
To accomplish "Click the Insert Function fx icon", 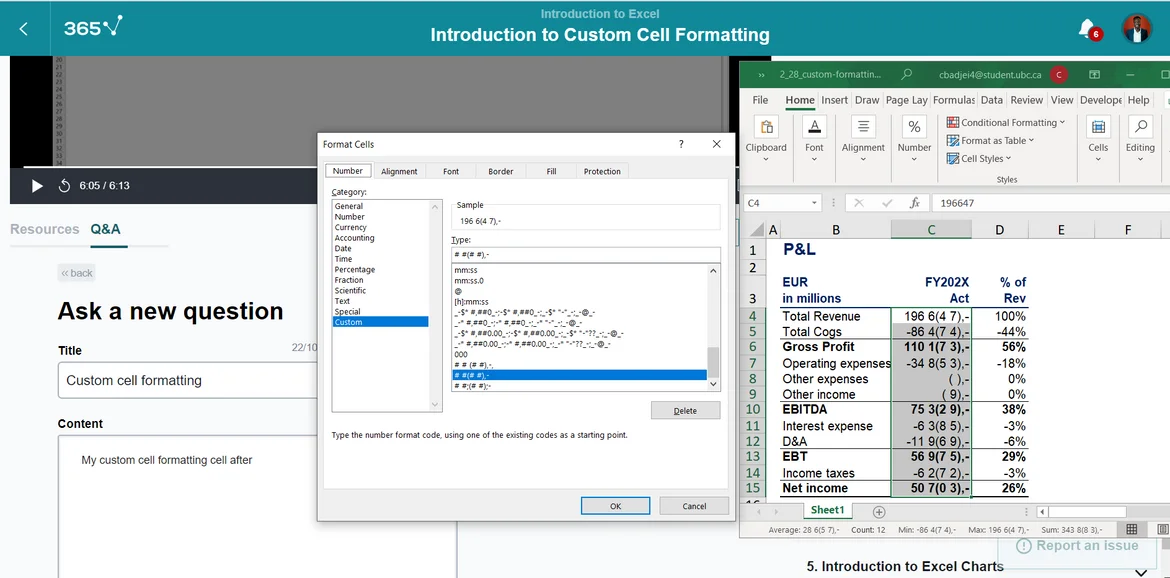I will pyautogui.click(x=914, y=203).
